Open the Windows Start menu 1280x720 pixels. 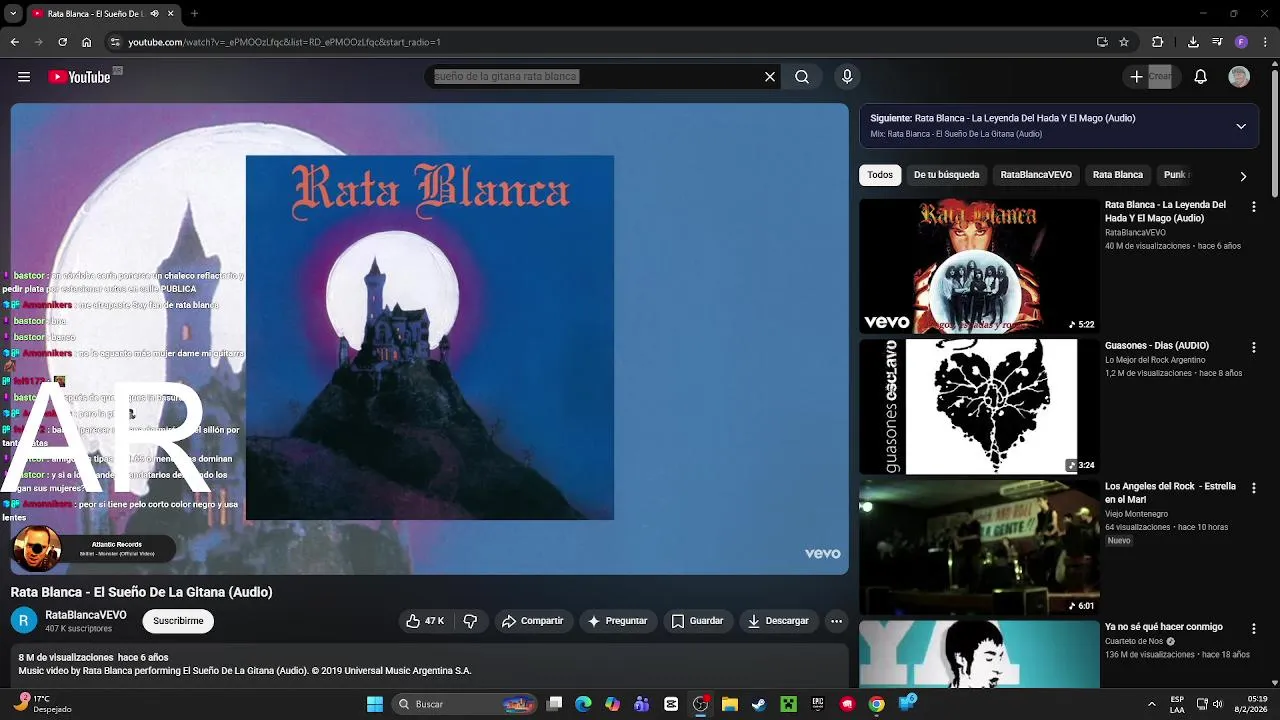(x=375, y=704)
